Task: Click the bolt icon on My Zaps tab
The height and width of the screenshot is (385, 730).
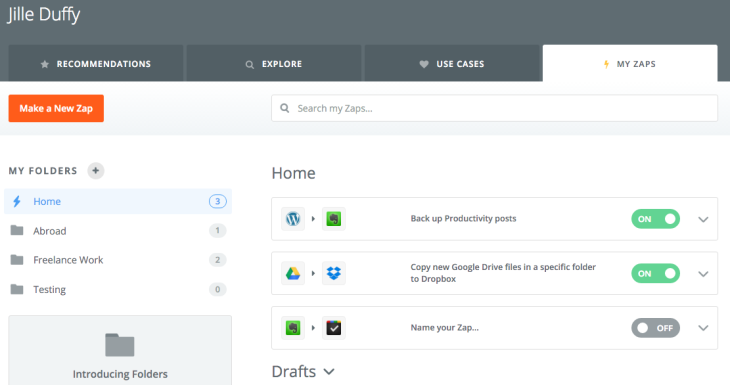Action: click(x=606, y=64)
